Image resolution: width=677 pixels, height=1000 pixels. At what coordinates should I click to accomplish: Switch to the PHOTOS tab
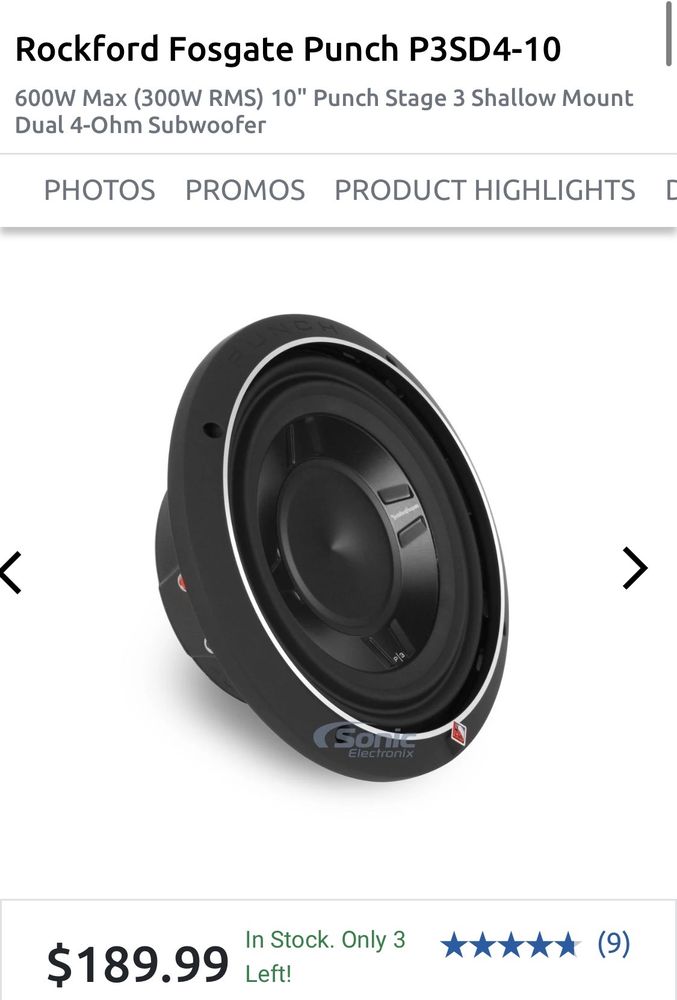tap(99, 190)
